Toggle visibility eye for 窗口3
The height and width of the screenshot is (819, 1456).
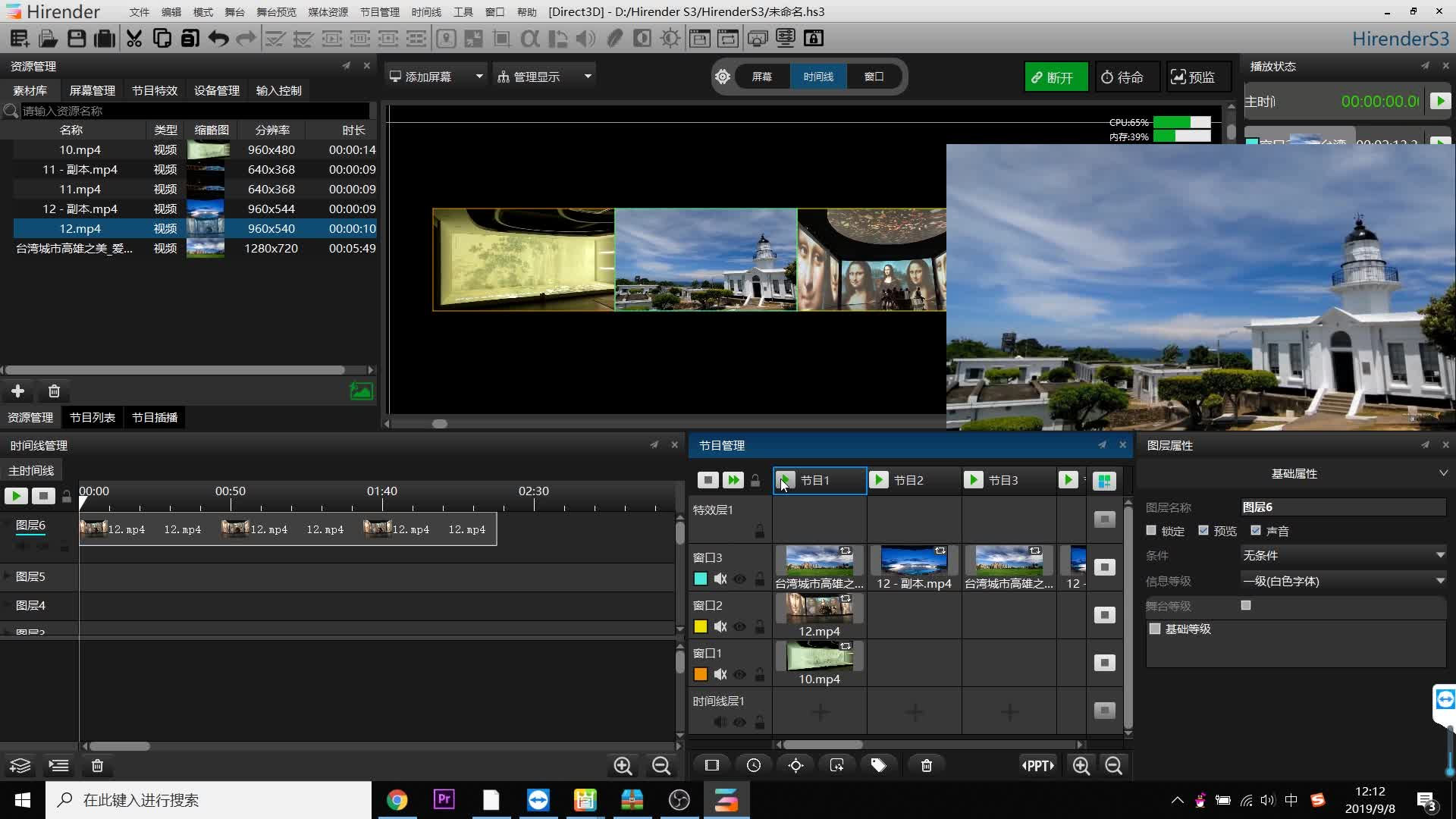[x=740, y=579]
